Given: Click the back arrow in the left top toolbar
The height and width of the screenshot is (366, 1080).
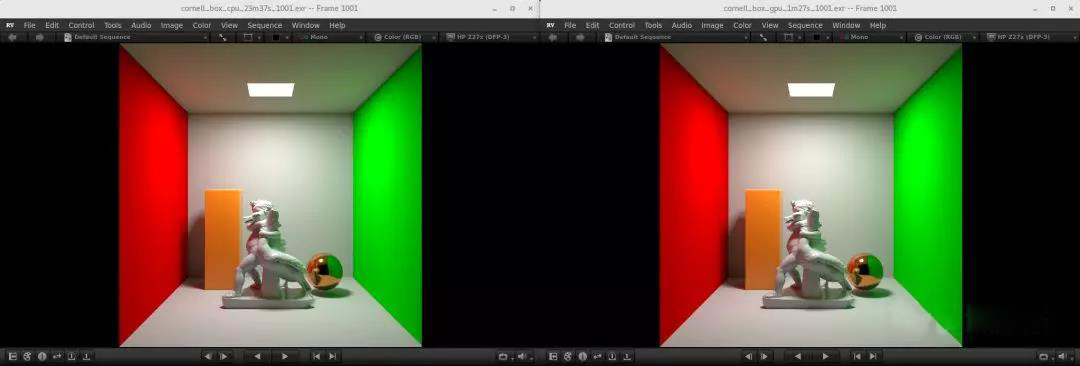Looking at the screenshot, I should tap(12, 37).
